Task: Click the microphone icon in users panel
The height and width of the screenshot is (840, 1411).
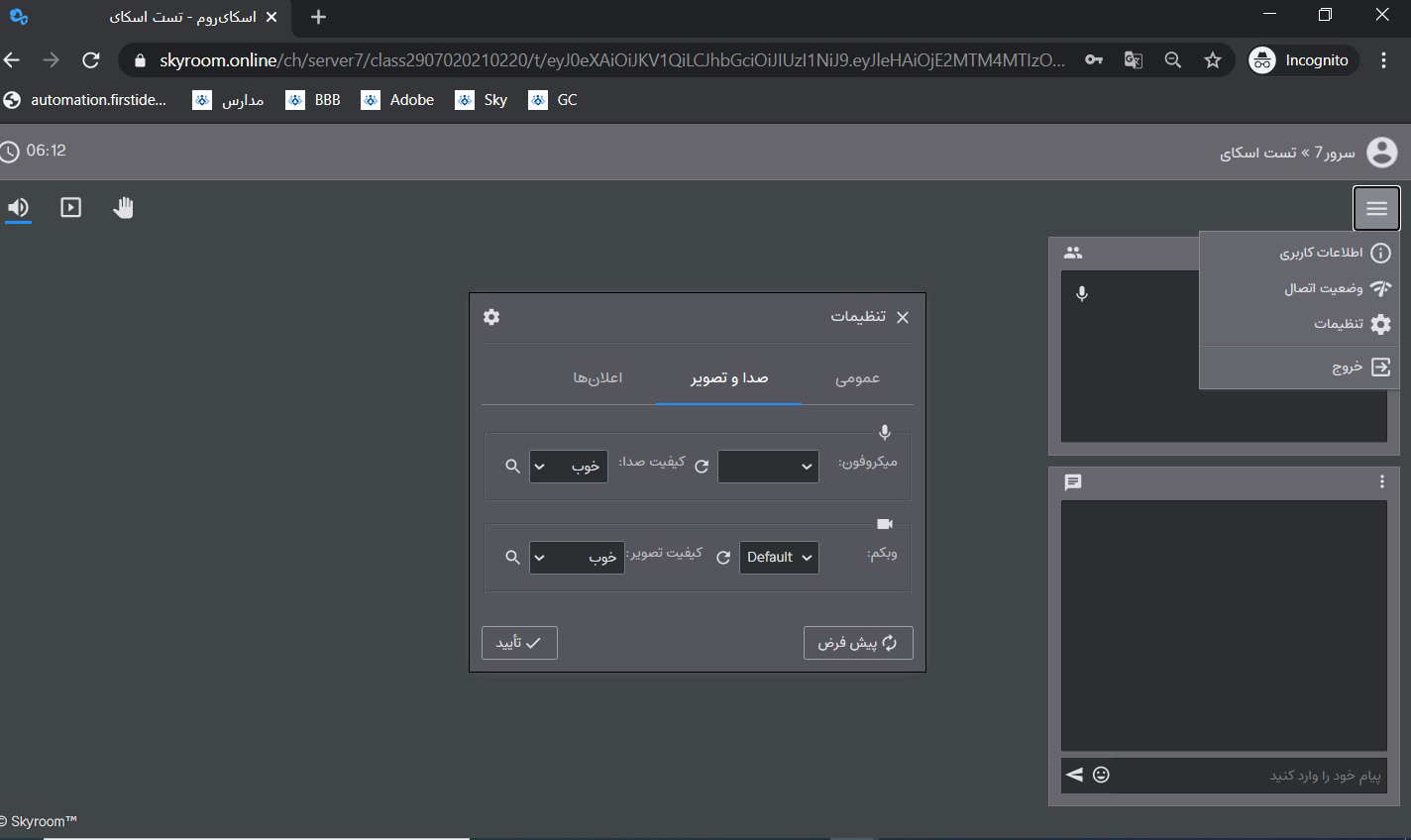Action: [x=1082, y=293]
